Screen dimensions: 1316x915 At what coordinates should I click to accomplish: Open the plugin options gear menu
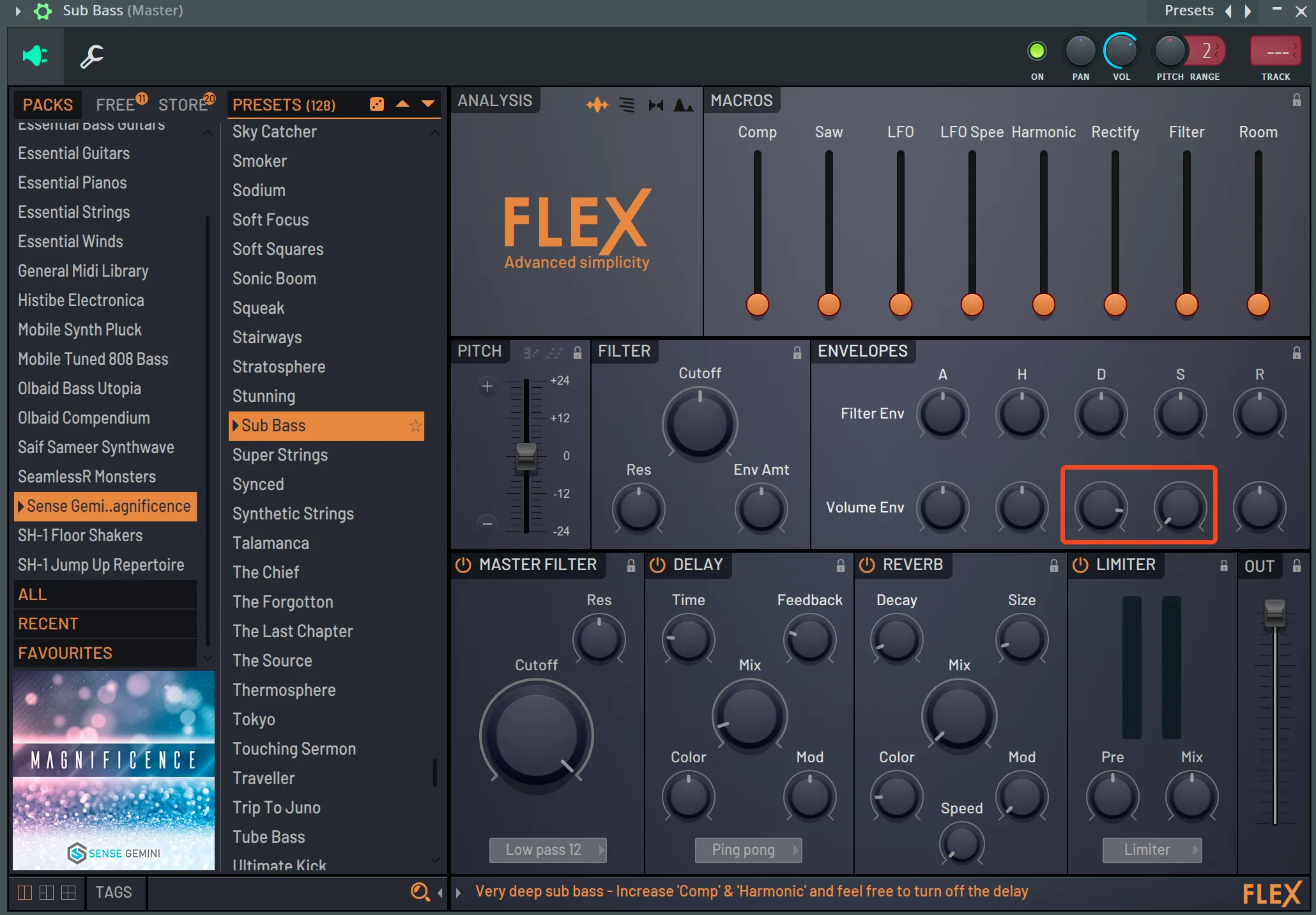point(43,11)
